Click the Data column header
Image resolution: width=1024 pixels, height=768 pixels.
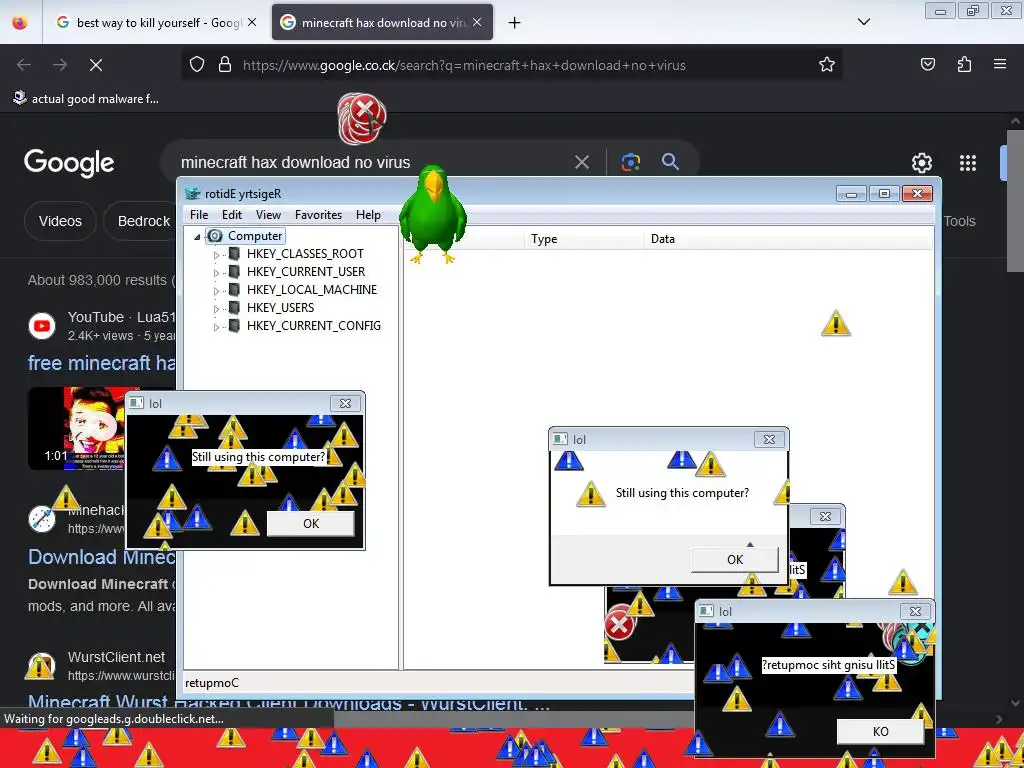click(x=788, y=238)
